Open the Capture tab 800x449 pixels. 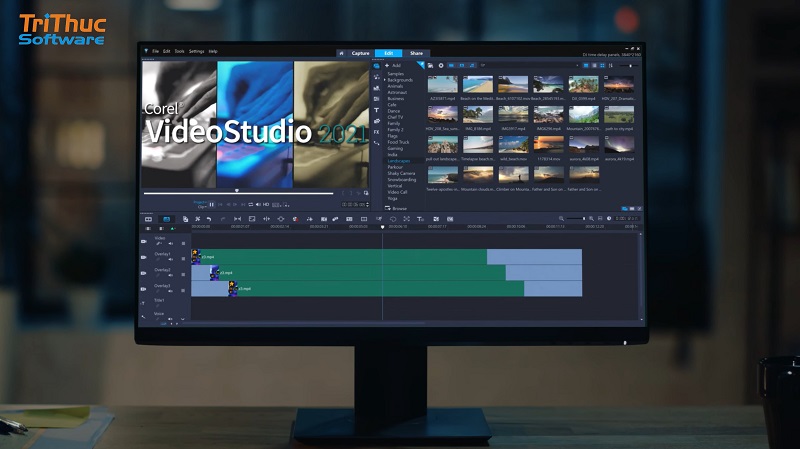(360, 52)
